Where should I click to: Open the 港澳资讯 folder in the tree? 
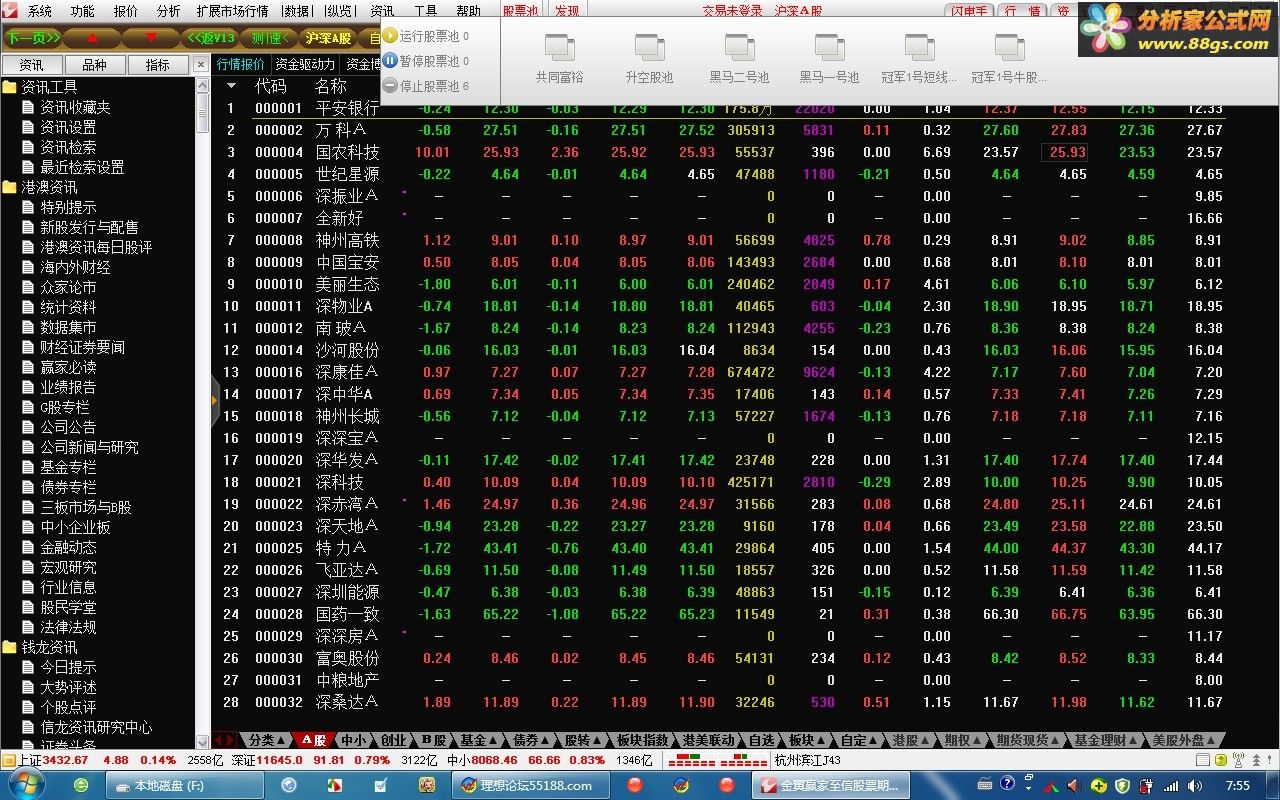point(39,187)
